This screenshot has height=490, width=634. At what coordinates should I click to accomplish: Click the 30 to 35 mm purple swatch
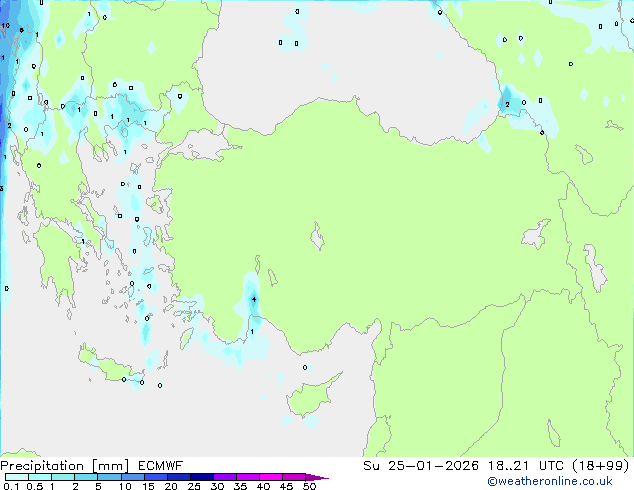[x=224, y=477]
